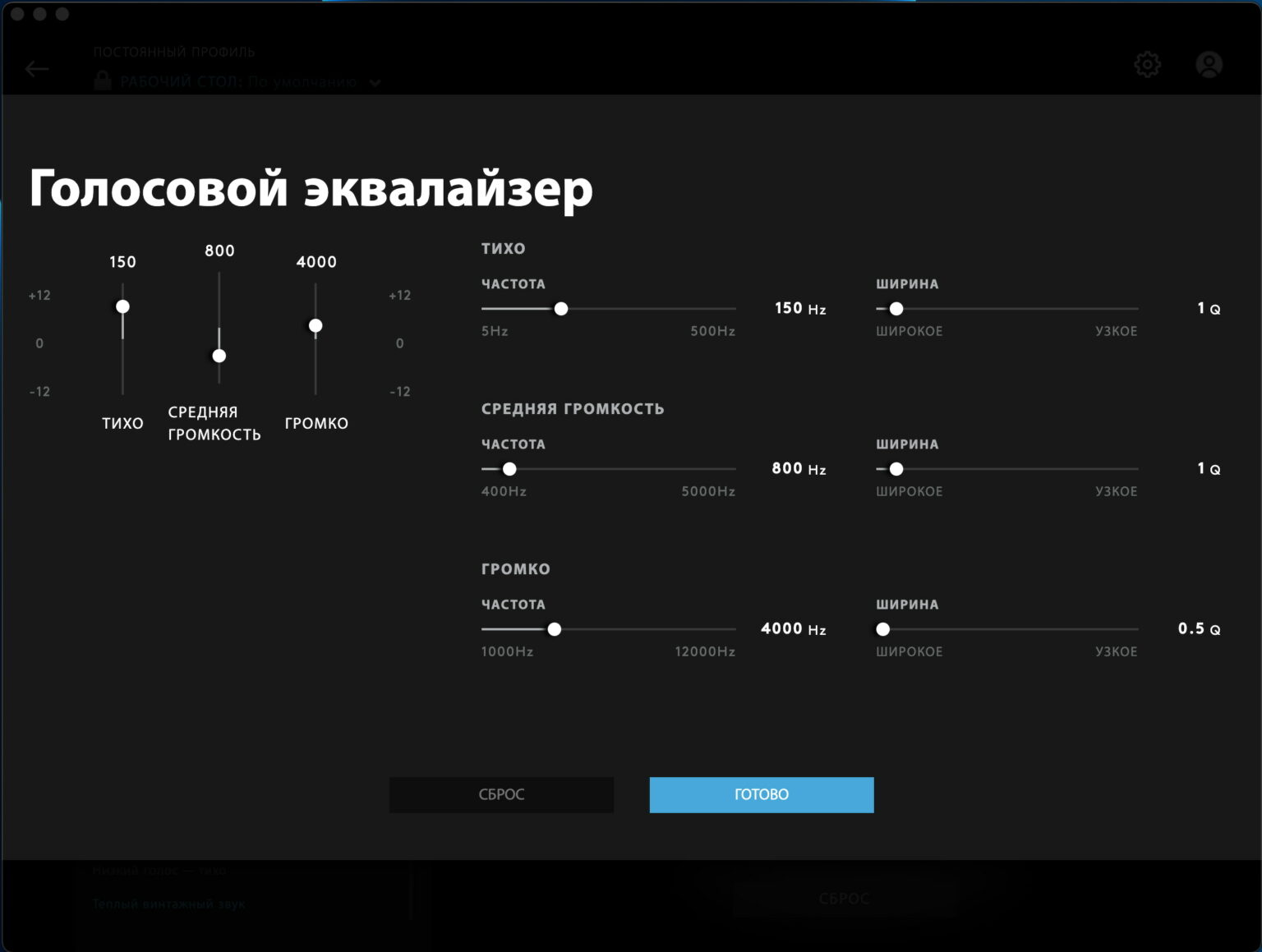
Task: Click the lock icon beside the profile name
Action: point(103,80)
